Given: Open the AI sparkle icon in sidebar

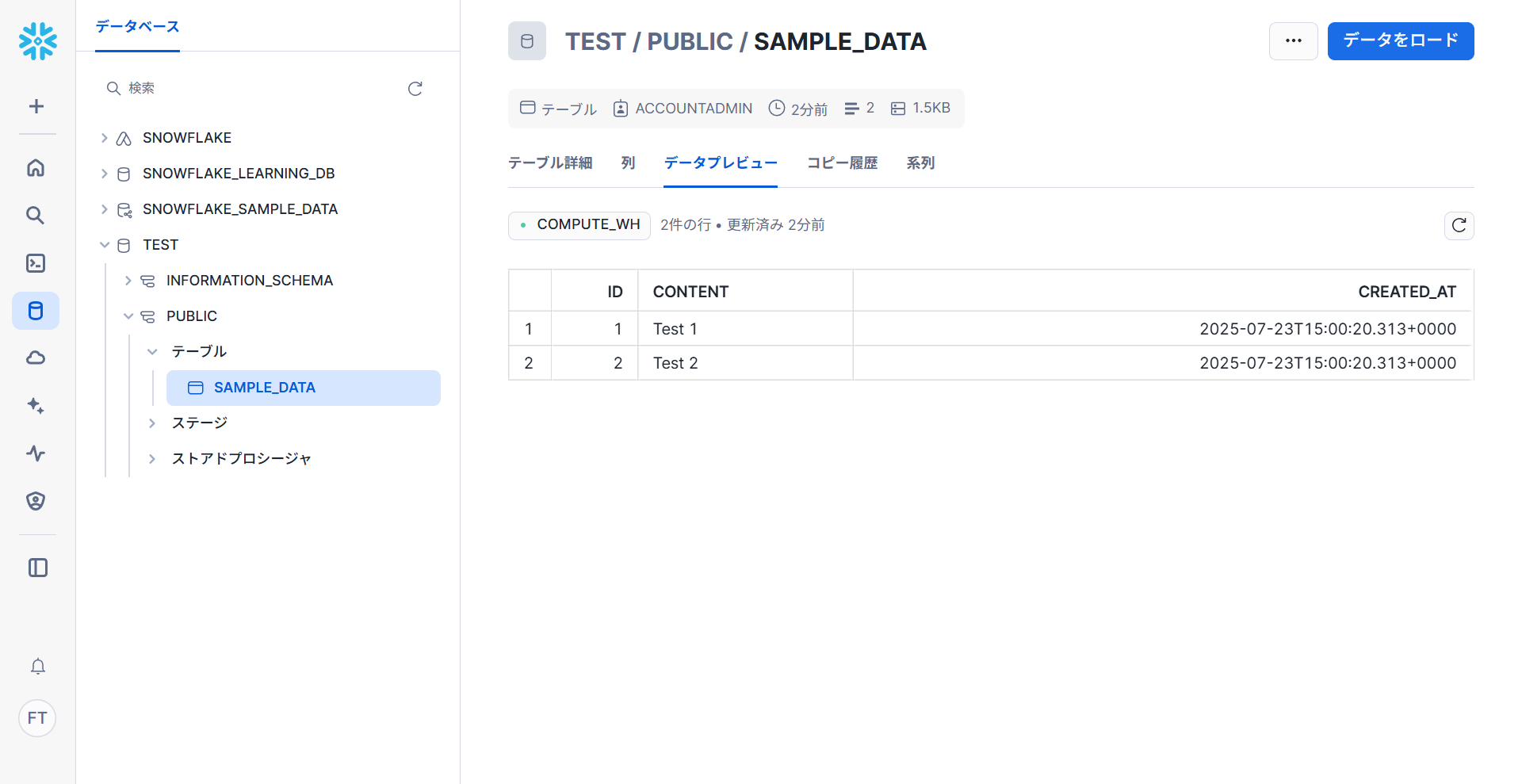Looking at the screenshot, I should point(36,406).
